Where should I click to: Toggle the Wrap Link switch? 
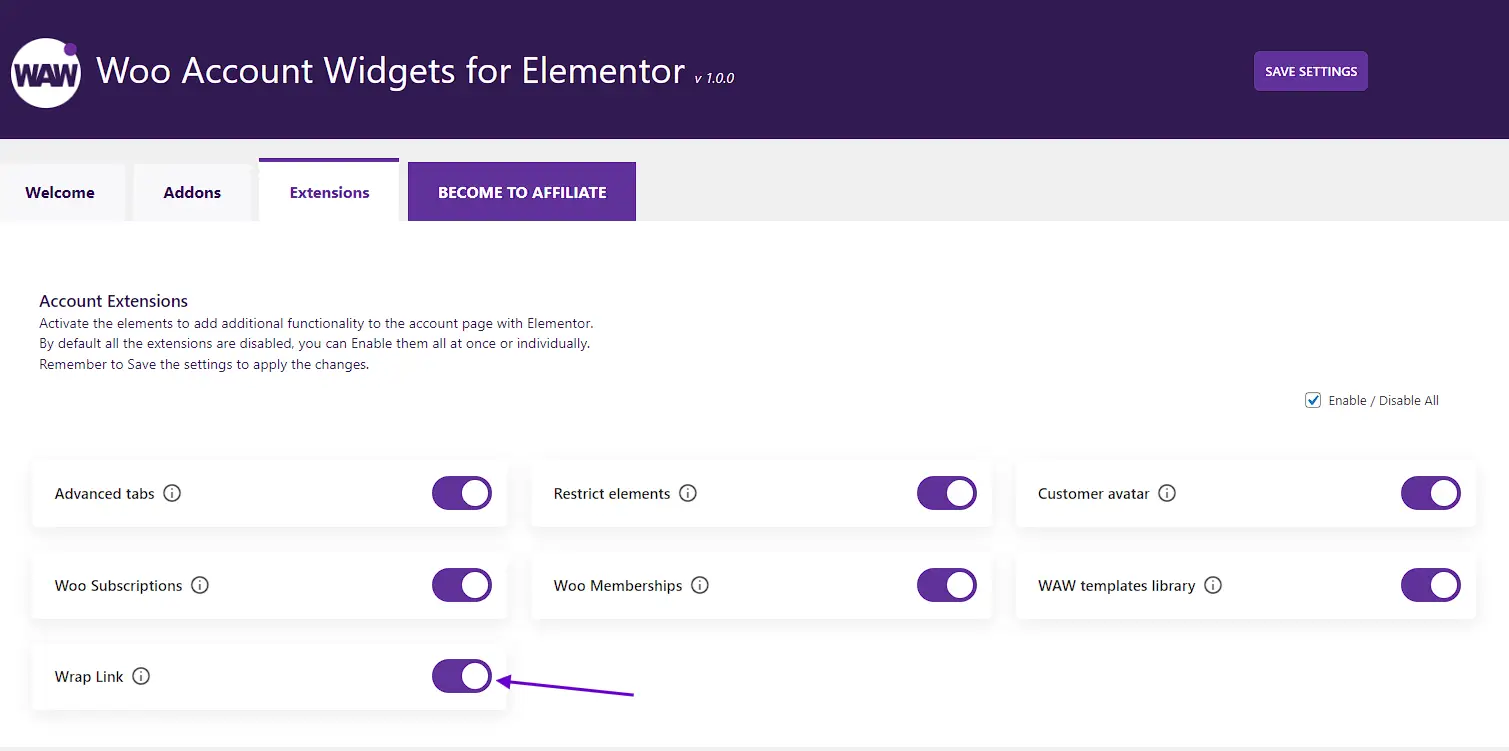462,676
